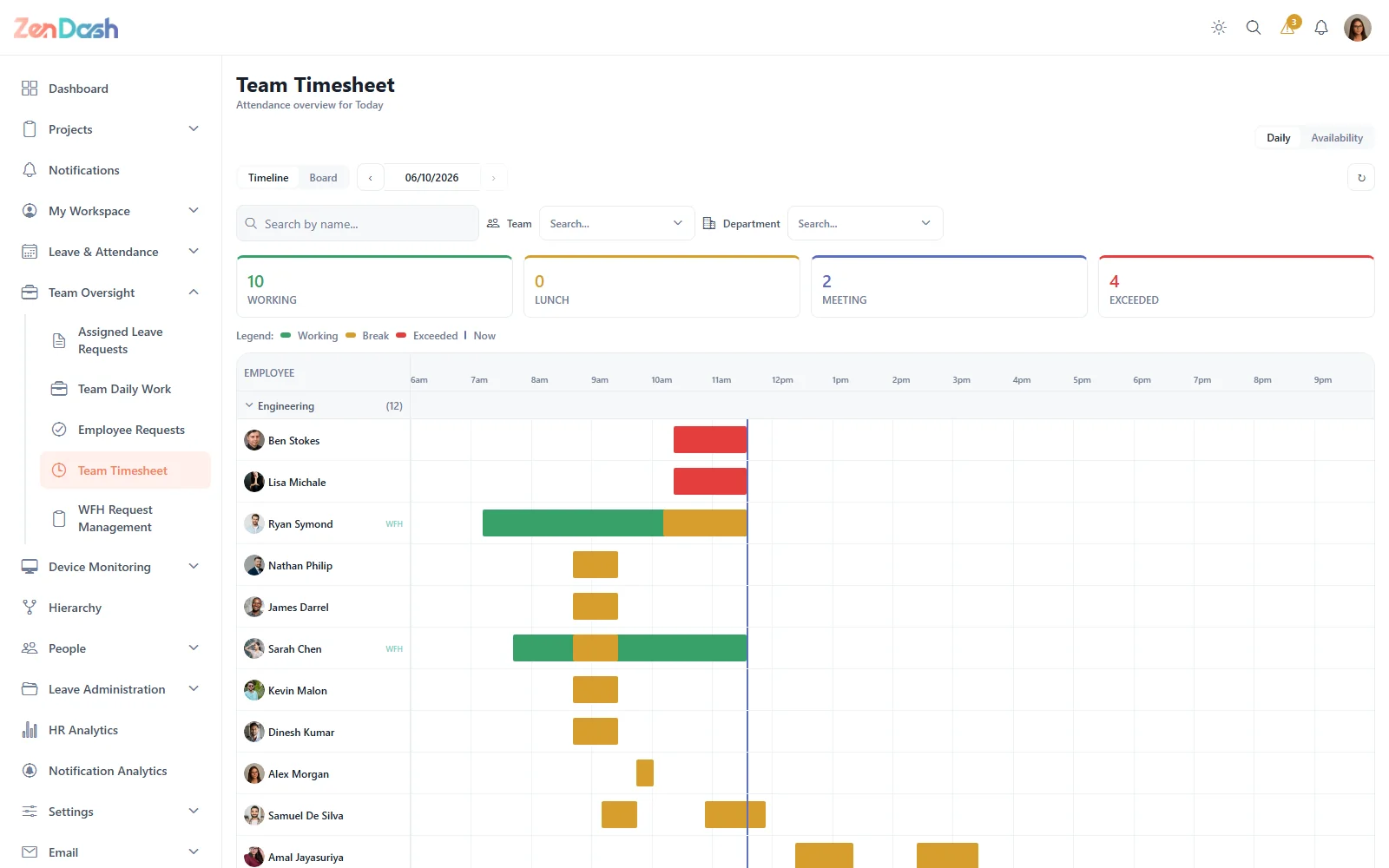Click the Notification Analytics icon
This screenshot has width=1389, height=868.
tap(30, 771)
